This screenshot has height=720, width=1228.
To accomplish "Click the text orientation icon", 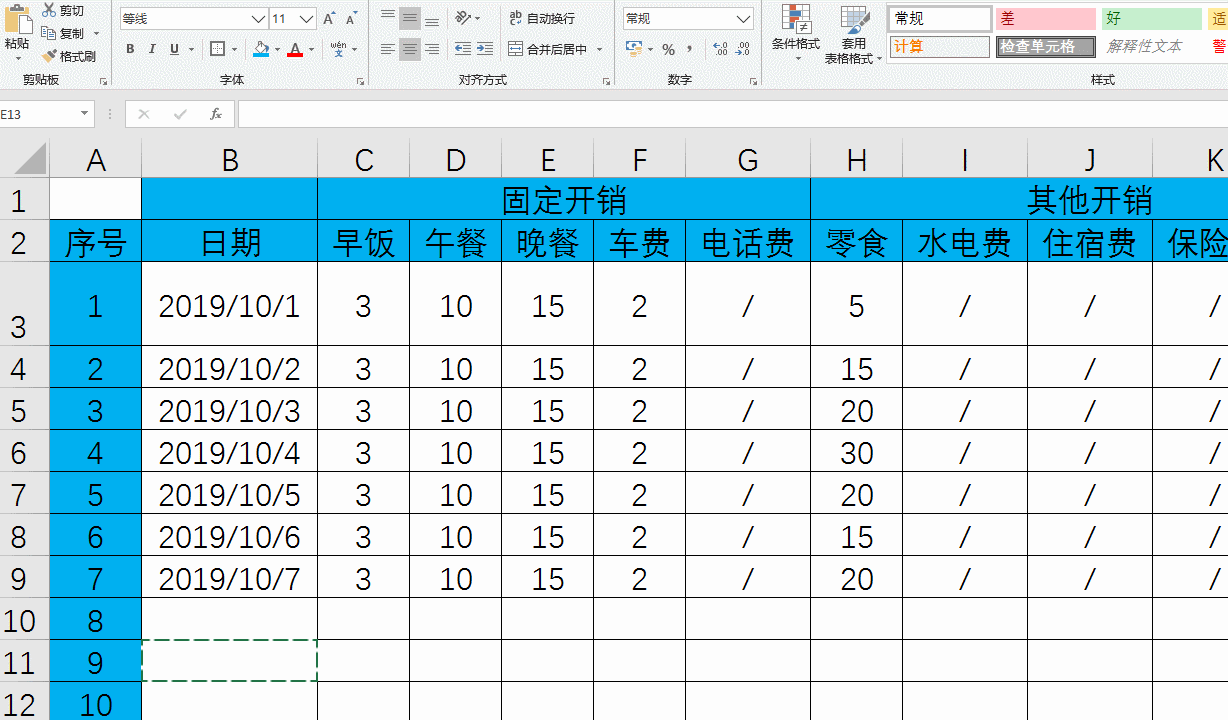I will (463, 18).
